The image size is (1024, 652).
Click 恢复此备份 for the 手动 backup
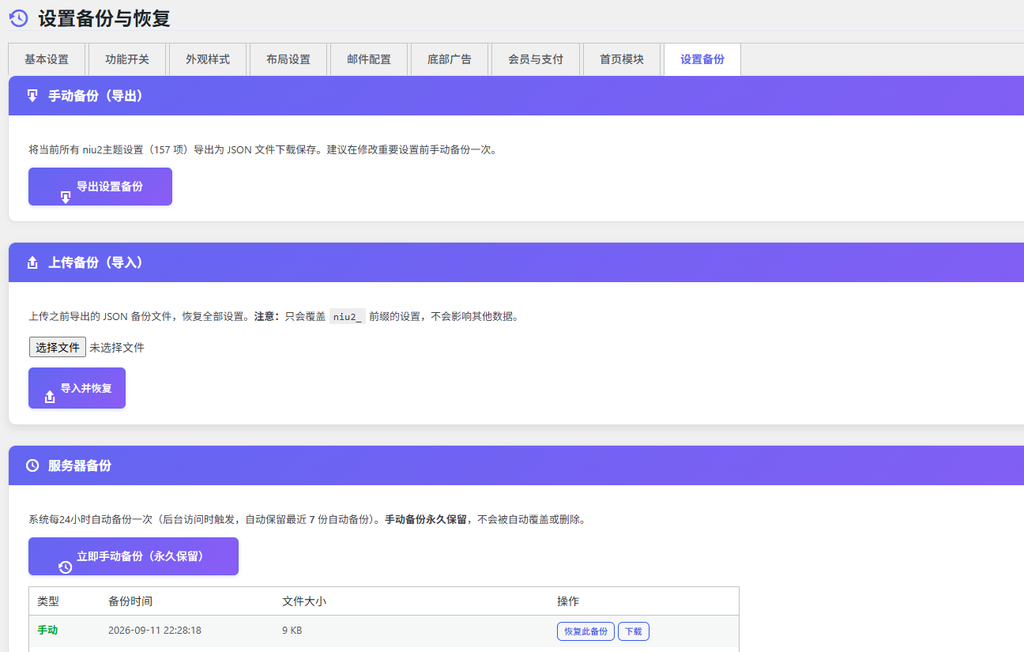(x=586, y=631)
